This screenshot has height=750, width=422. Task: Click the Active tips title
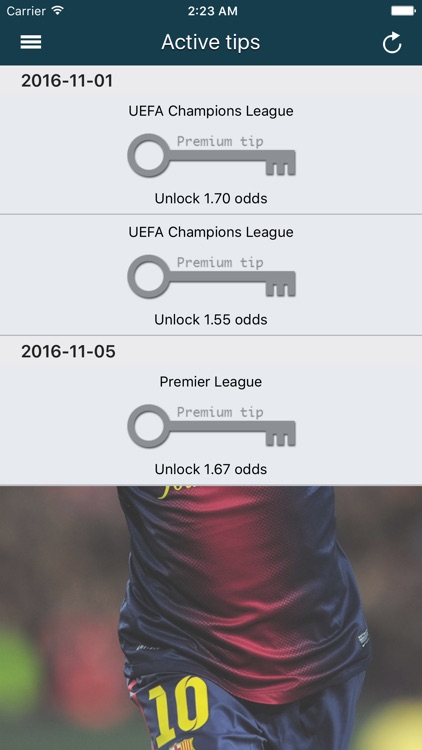coord(211,42)
